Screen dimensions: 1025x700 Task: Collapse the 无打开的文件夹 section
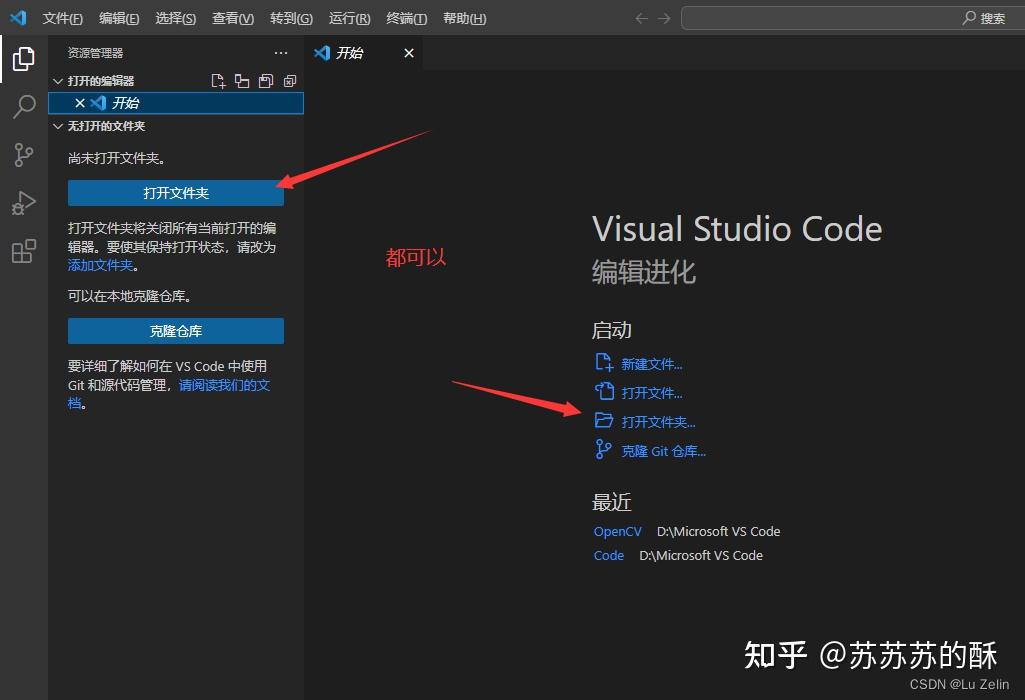(58, 126)
